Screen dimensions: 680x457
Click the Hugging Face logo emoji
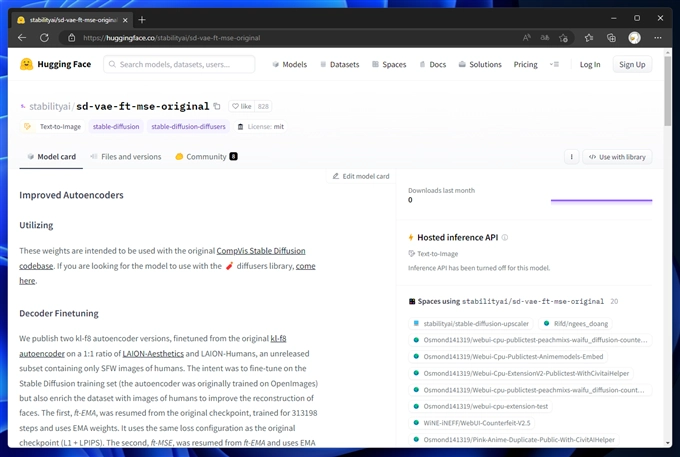pos(26,64)
